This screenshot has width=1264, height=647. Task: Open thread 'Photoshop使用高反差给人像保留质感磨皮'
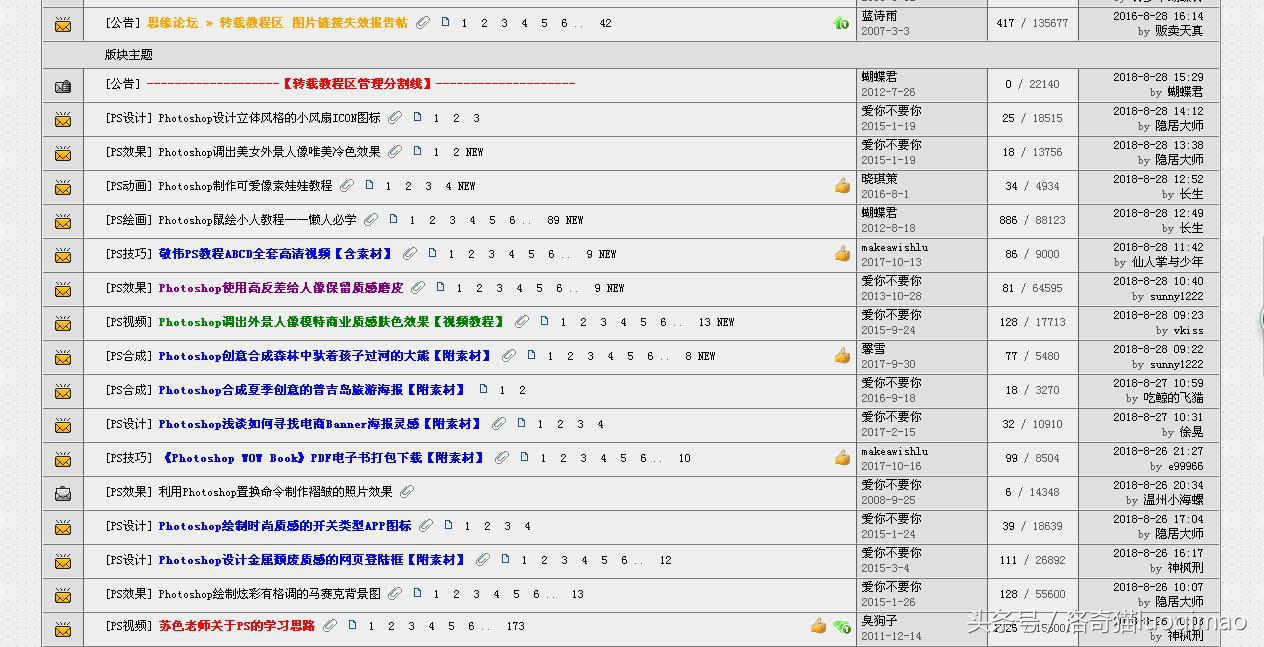coord(281,288)
